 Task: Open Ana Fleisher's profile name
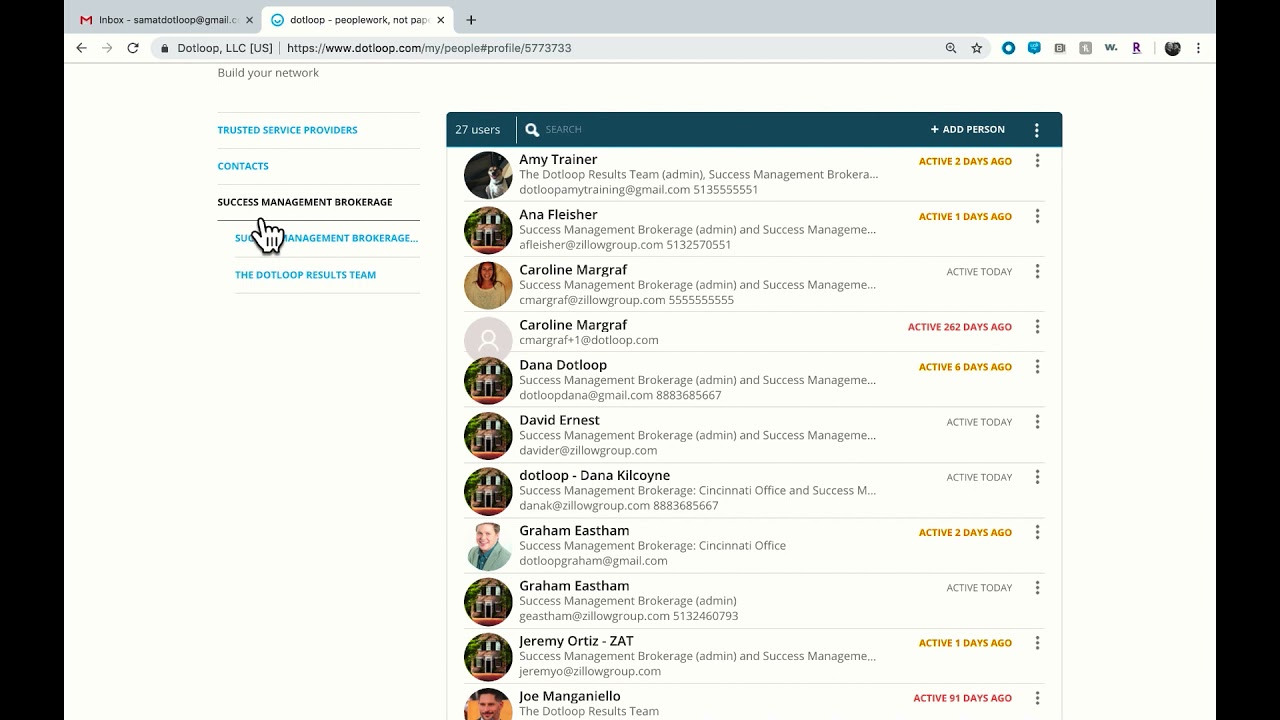[558, 214]
